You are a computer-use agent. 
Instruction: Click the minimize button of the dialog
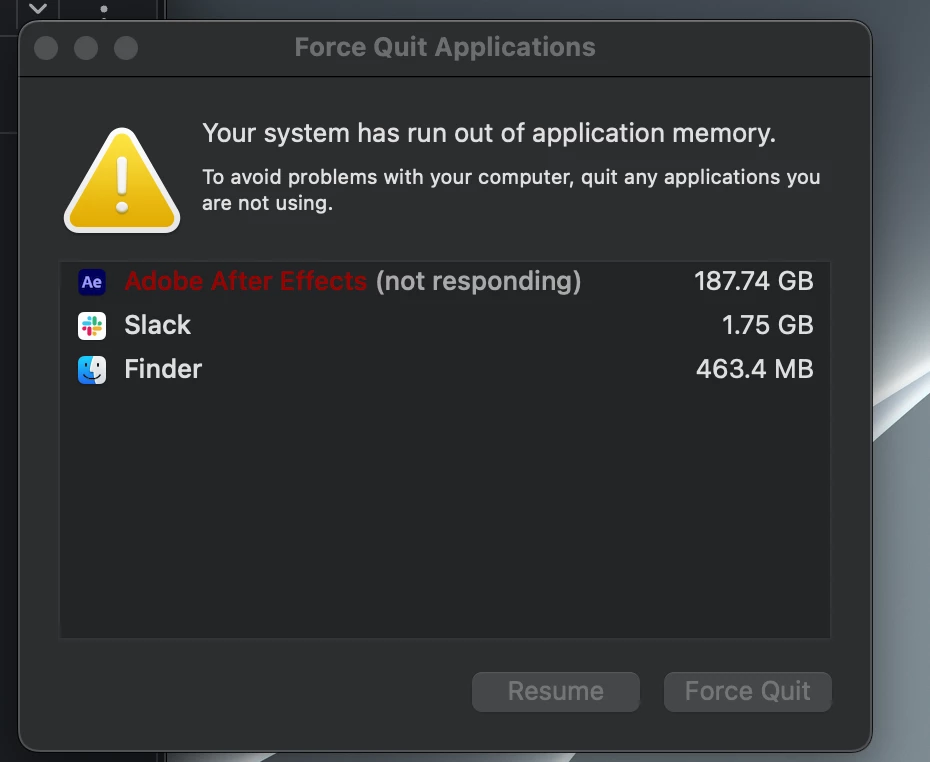pos(86,48)
